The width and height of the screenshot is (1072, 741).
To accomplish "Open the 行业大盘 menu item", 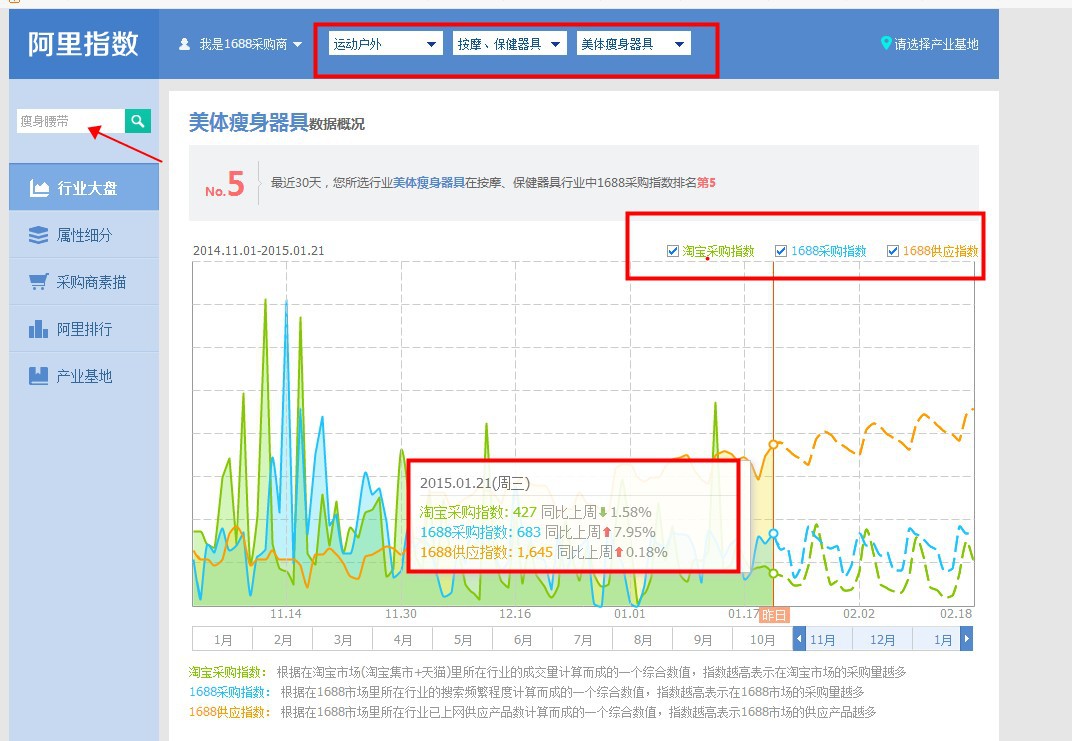I will 84,188.
